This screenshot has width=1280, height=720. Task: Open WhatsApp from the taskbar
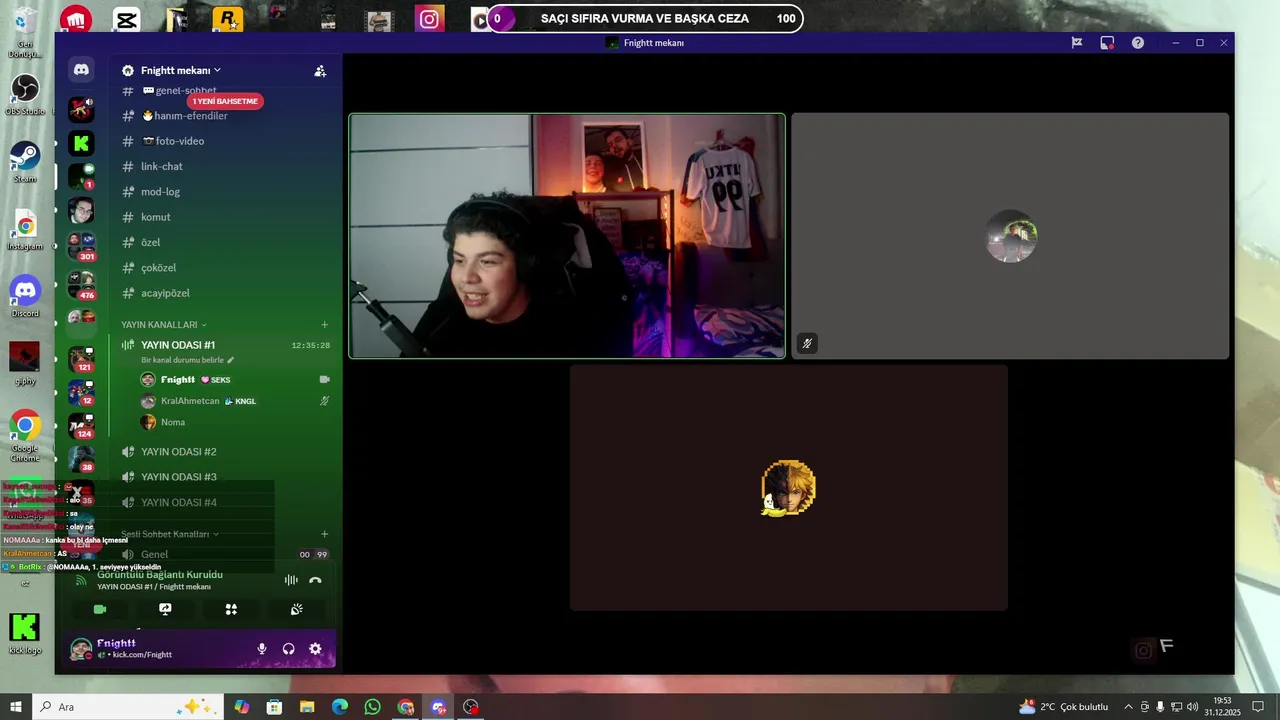[x=372, y=707]
